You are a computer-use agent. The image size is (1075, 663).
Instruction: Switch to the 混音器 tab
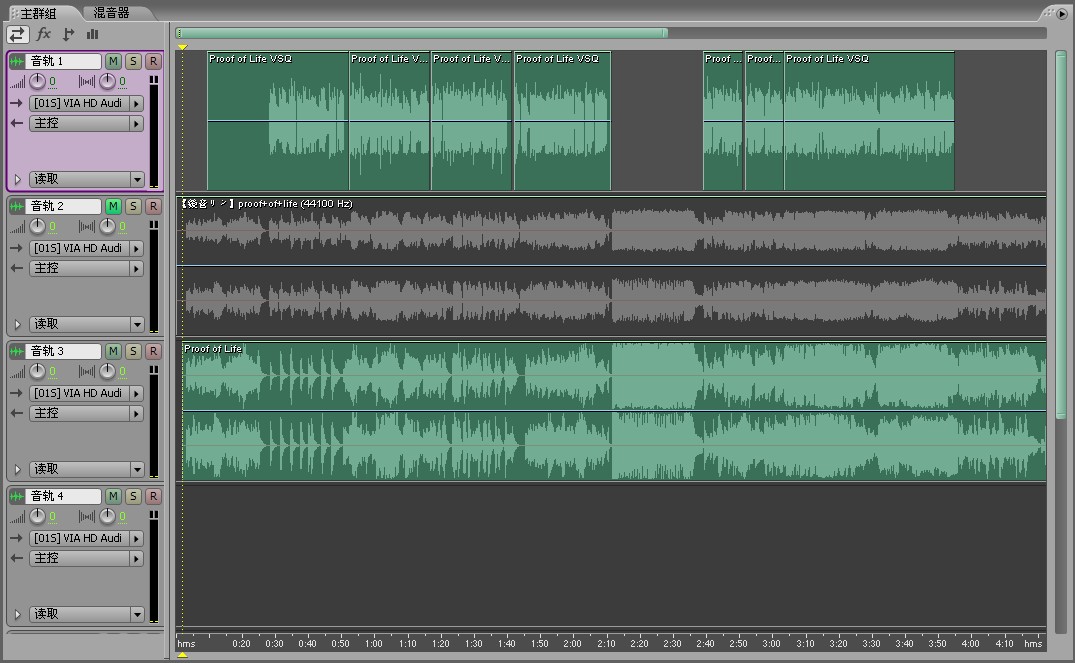(111, 13)
